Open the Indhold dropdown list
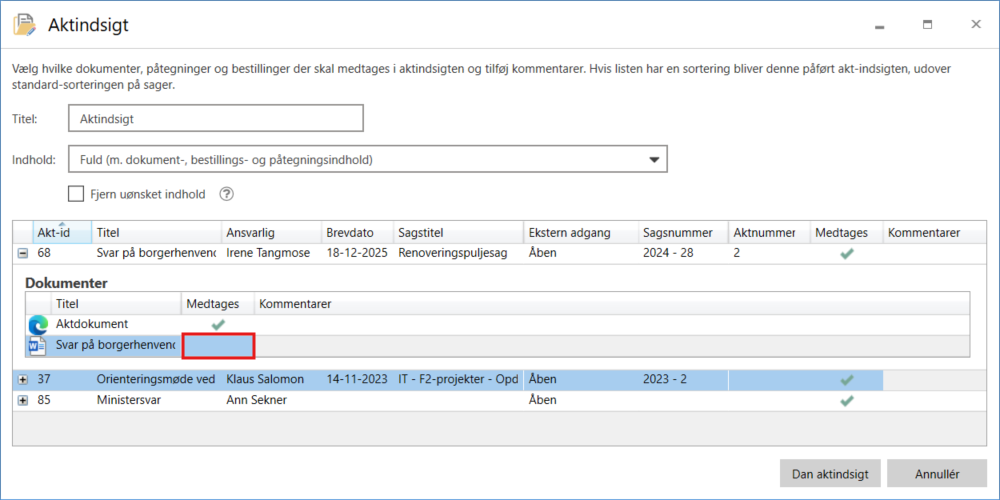The image size is (1000, 500). click(x=654, y=159)
